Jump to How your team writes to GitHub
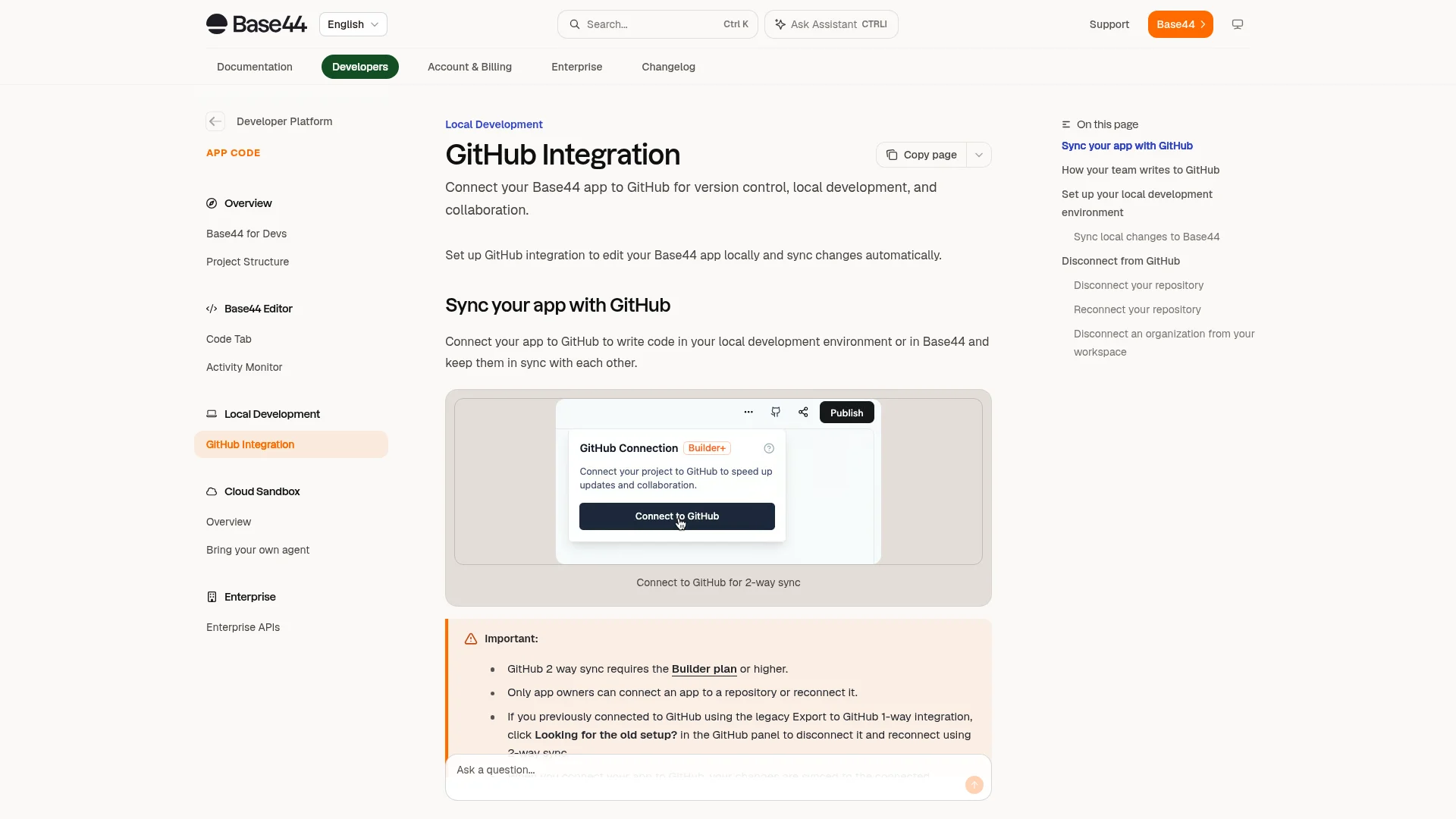 pyautogui.click(x=1141, y=170)
